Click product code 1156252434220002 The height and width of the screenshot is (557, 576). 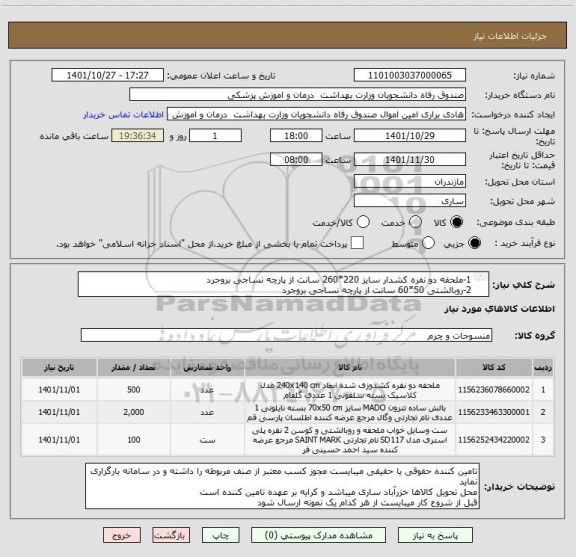click(494, 440)
